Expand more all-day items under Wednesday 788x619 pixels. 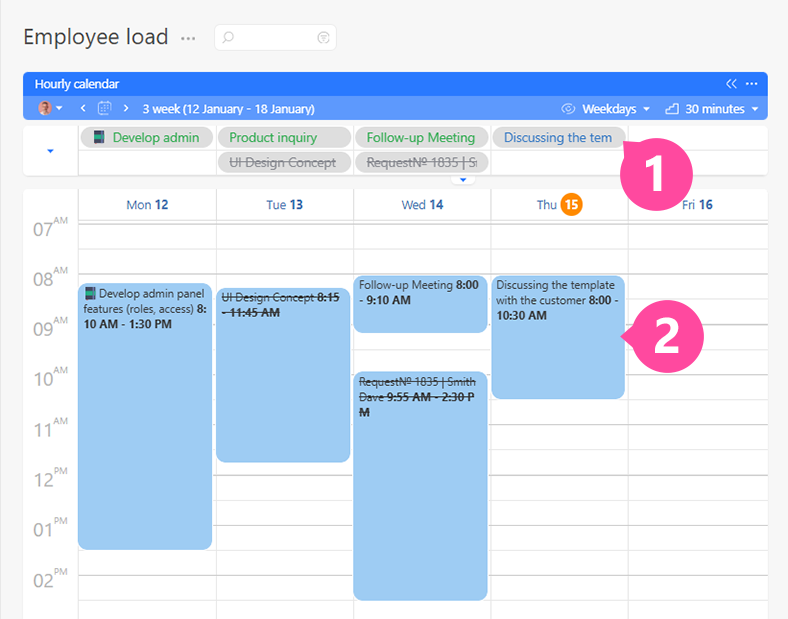(461, 180)
